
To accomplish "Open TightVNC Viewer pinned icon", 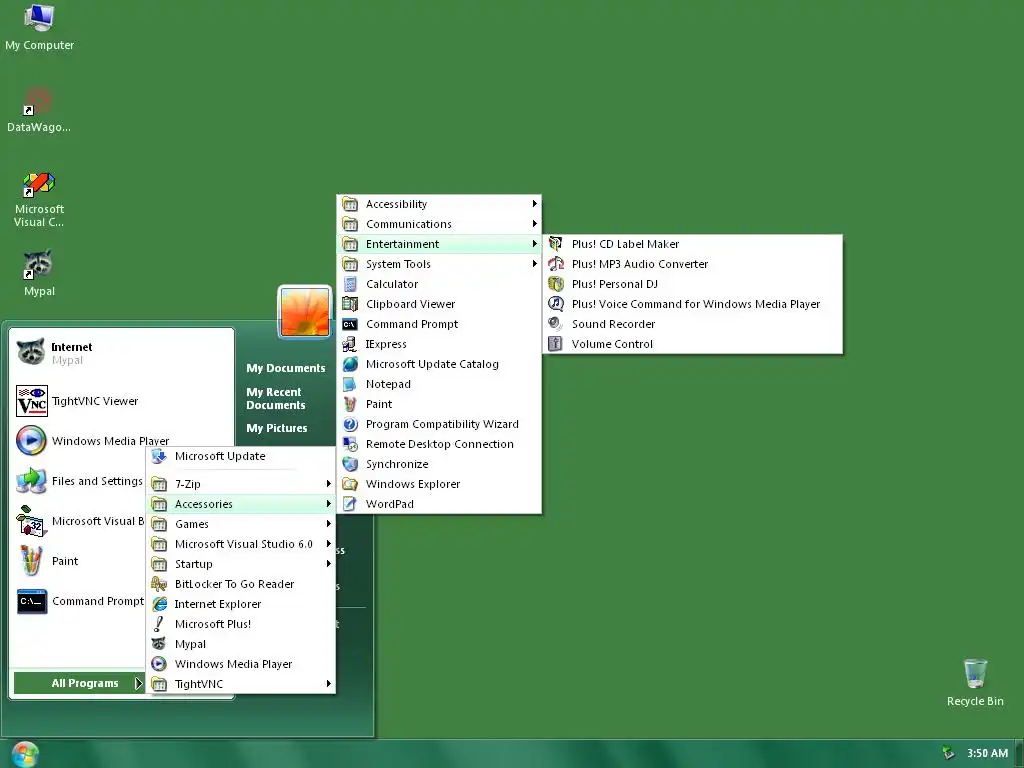I will (x=31, y=401).
